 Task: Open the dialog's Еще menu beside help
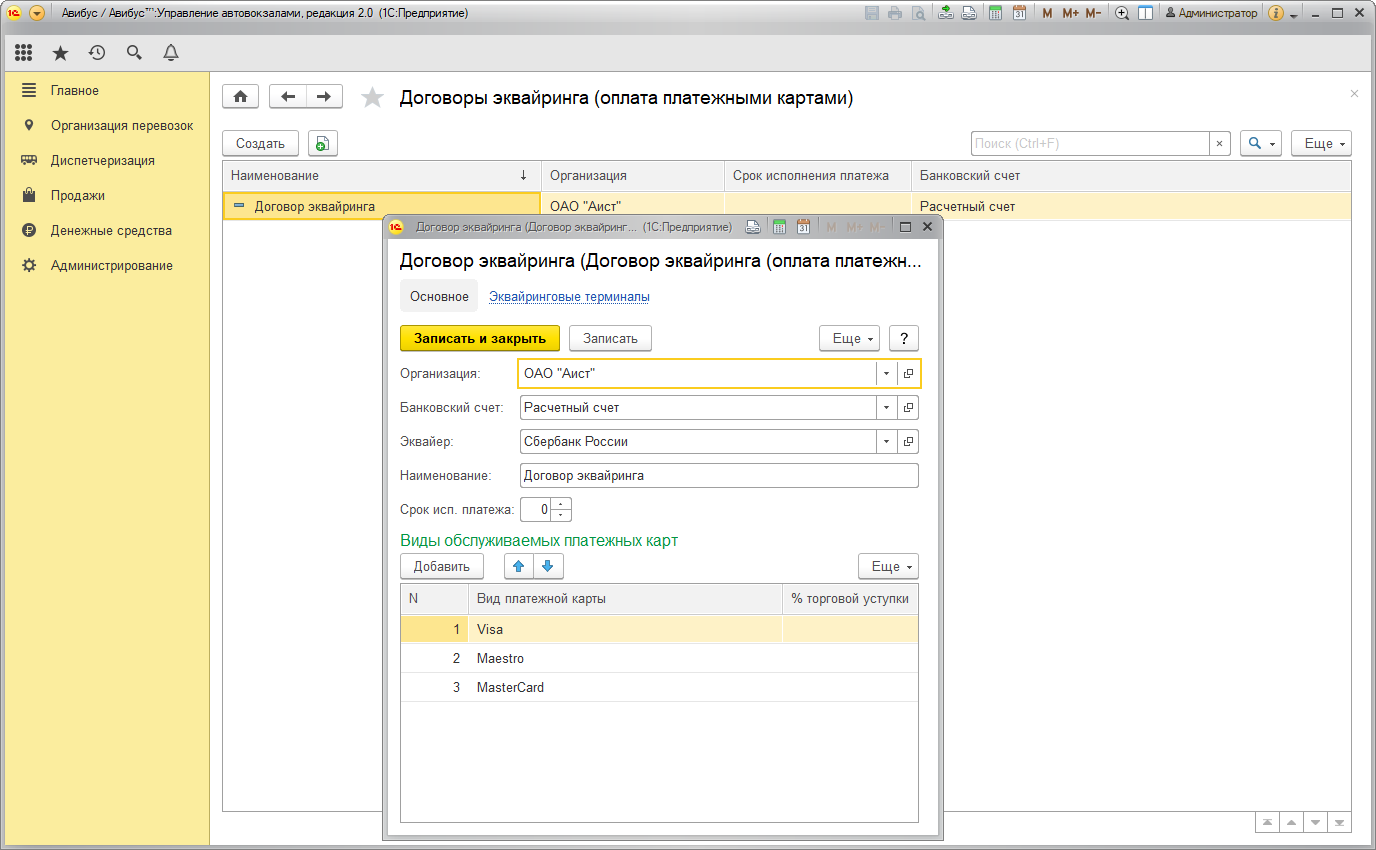click(849, 339)
